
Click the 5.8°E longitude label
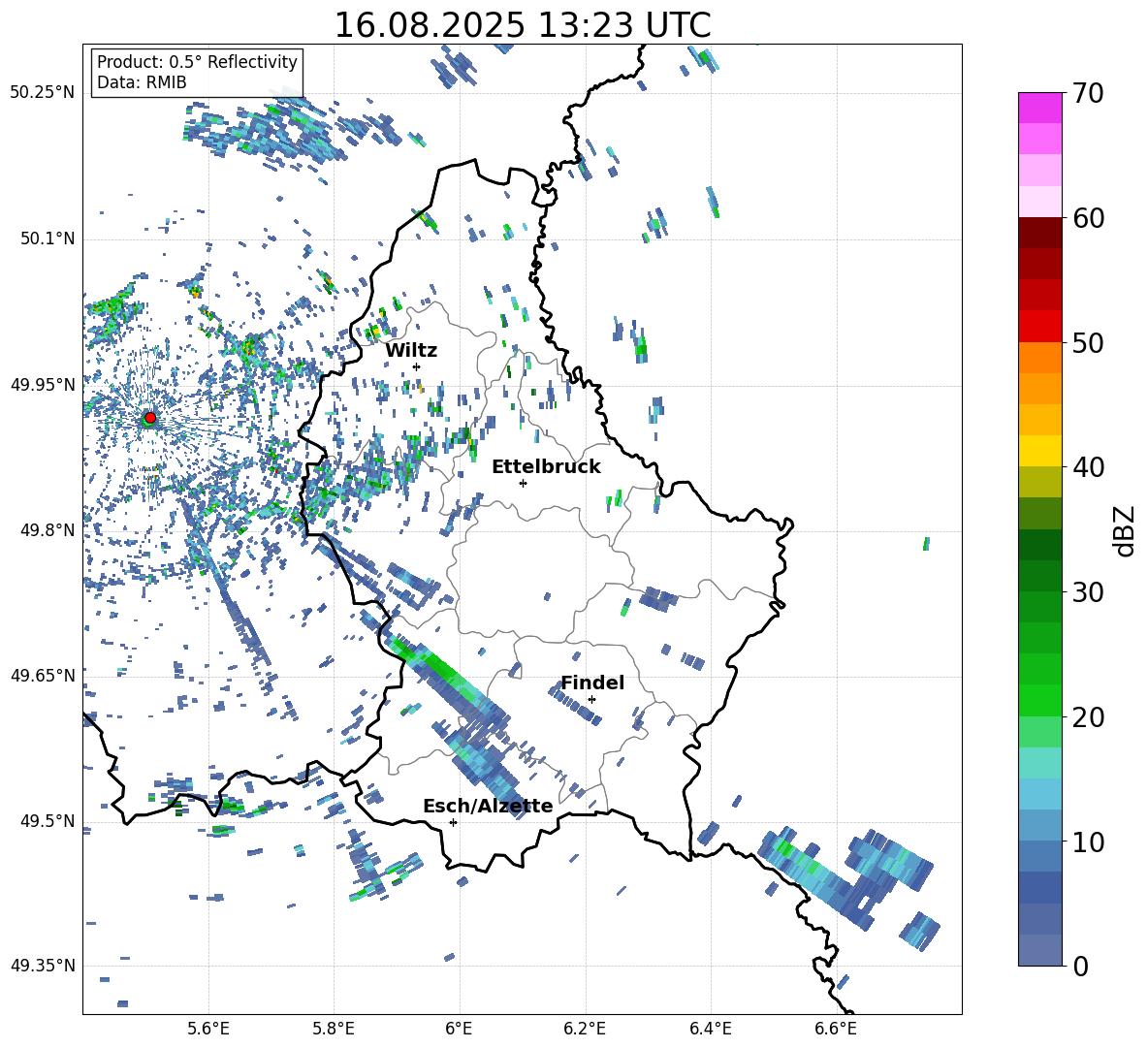pos(334,1029)
